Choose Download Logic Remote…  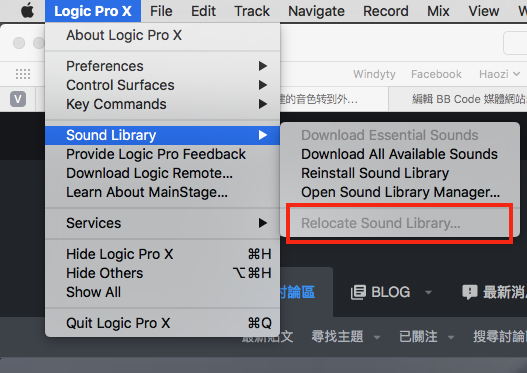point(162,173)
